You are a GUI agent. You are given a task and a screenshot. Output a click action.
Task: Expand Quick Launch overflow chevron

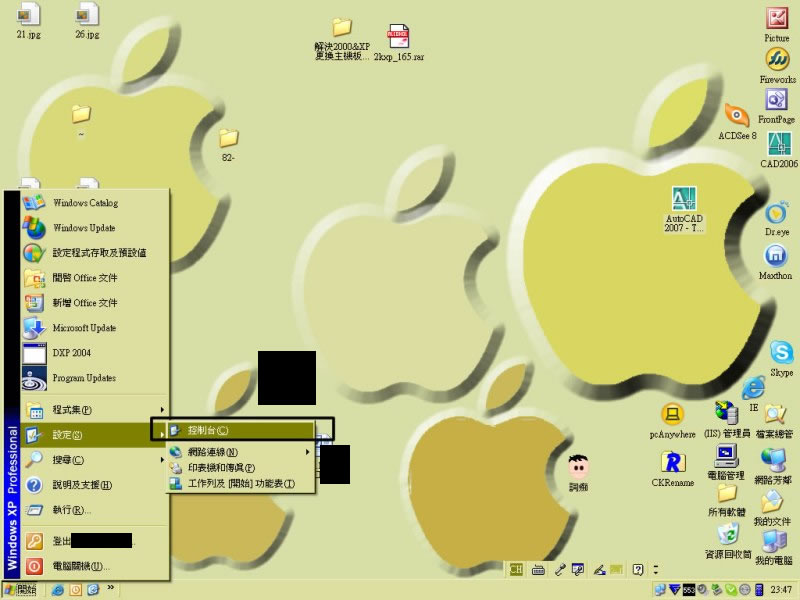pyautogui.click(x=110, y=587)
